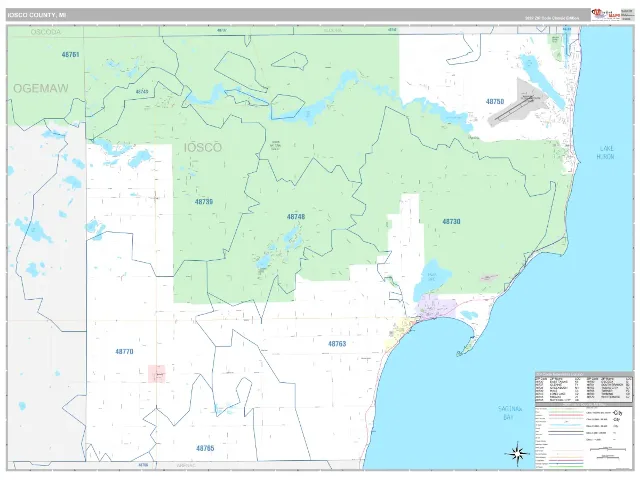Viewport: 640px width, 480px height.
Task: Click the publisher logo beside the title bar
Action: (x=606, y=15)
